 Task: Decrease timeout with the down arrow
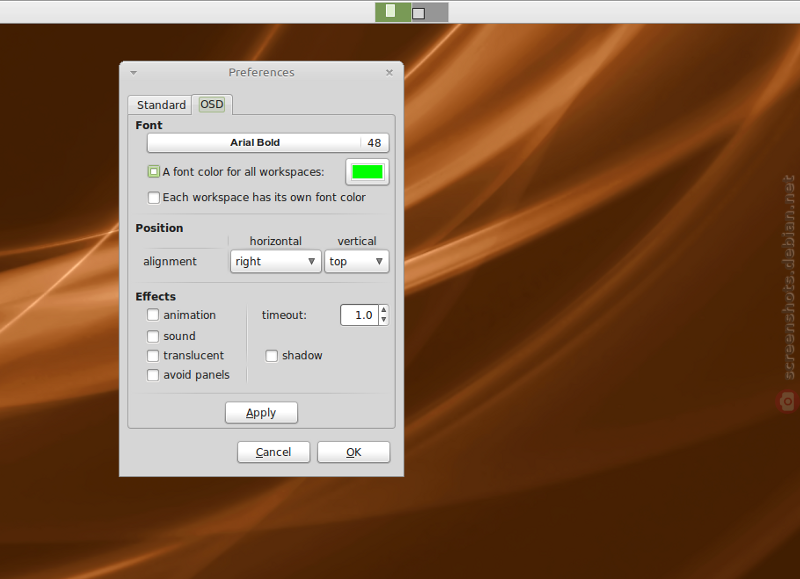[x=384, y=320]
